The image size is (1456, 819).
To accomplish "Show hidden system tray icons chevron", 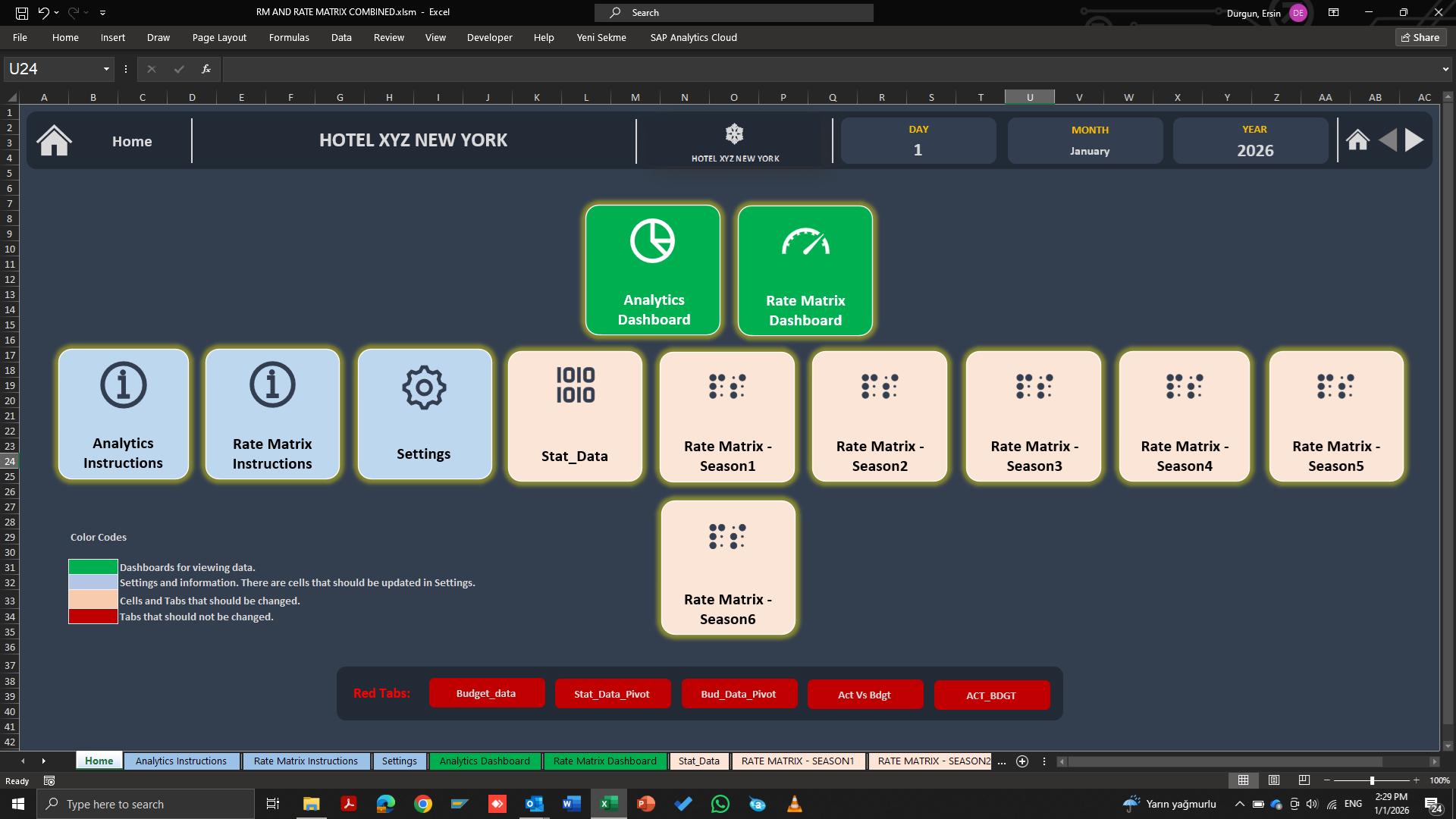I will 1239,804.
